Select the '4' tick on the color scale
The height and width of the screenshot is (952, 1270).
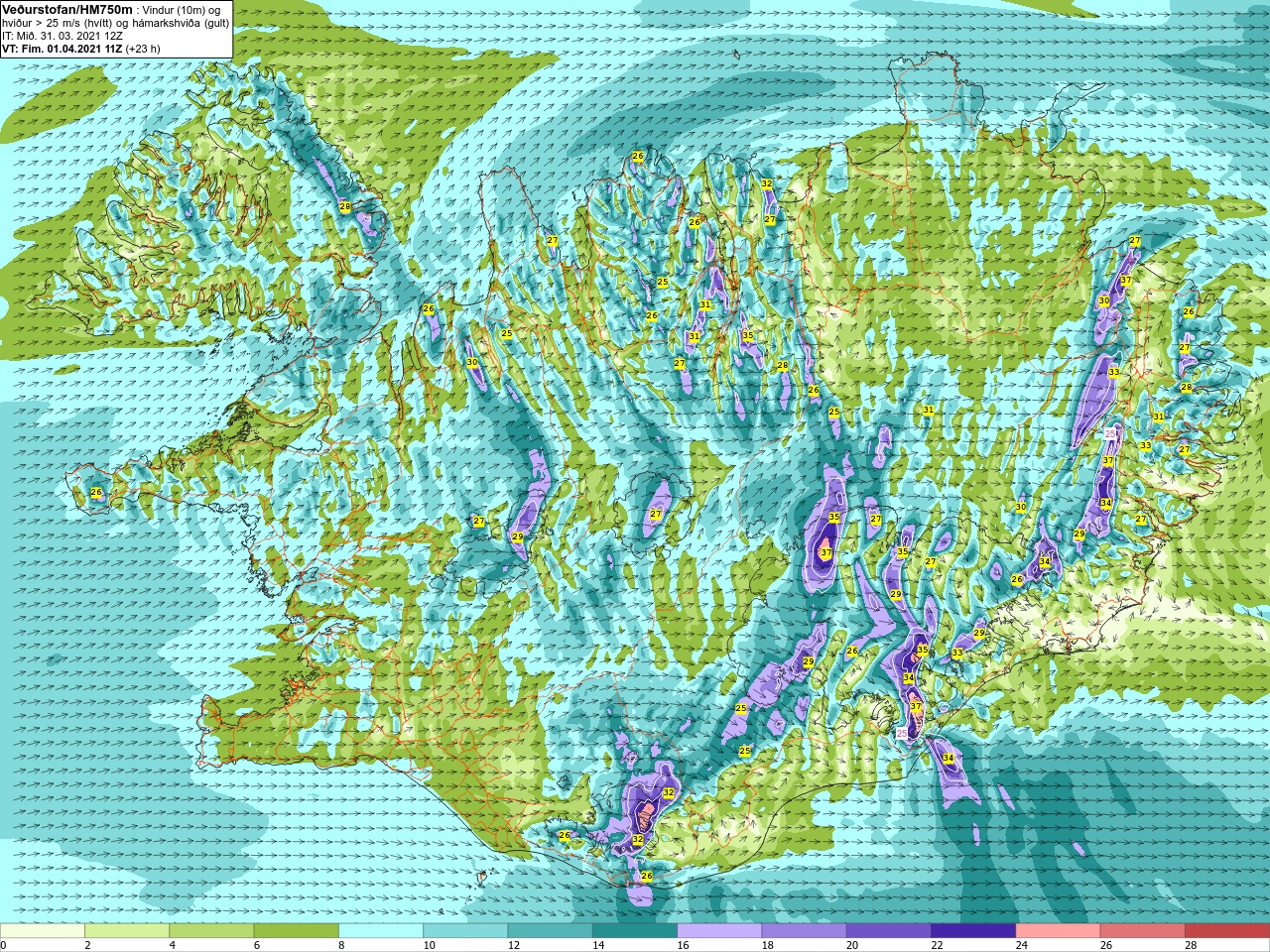point(172,945)
